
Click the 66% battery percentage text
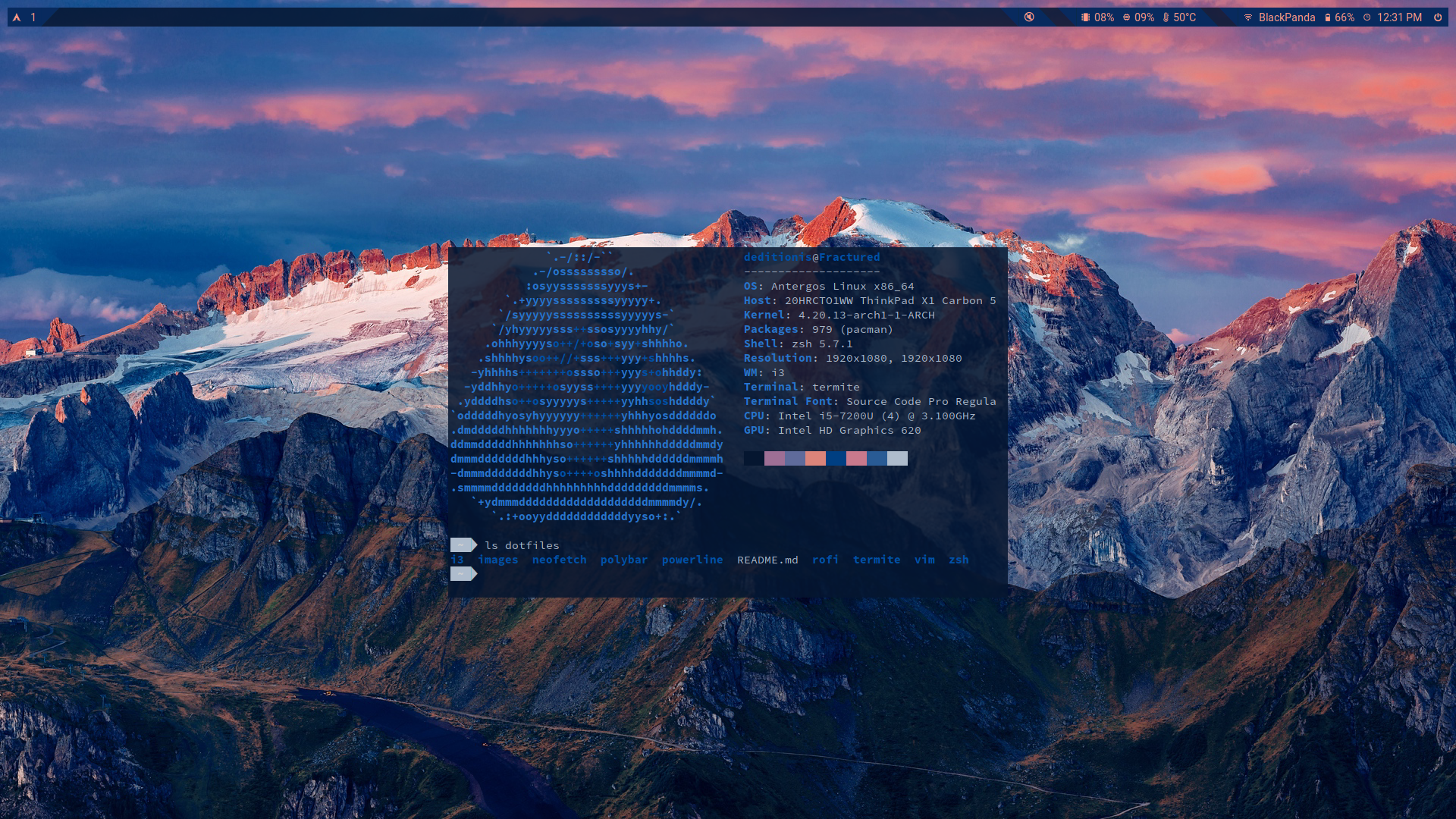pyautogui.click(x=1345, y=17)
